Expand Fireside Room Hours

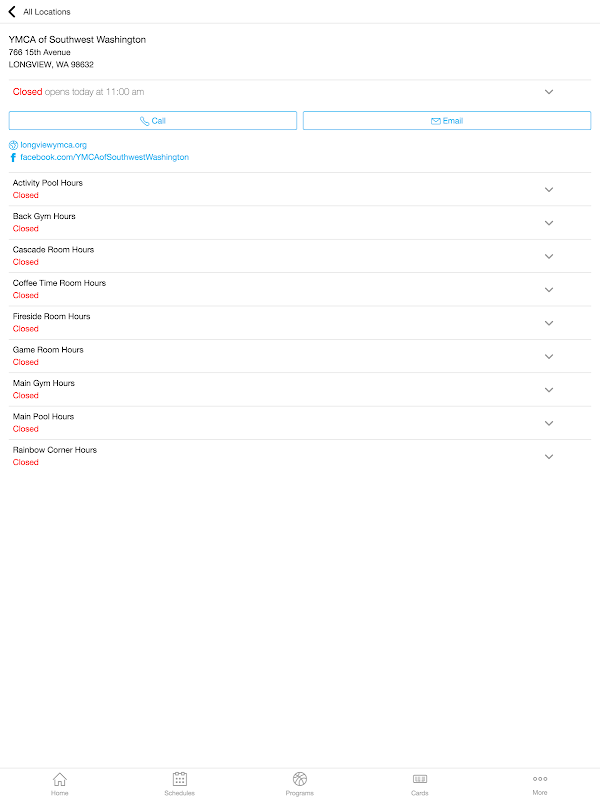tap(549, 323)
